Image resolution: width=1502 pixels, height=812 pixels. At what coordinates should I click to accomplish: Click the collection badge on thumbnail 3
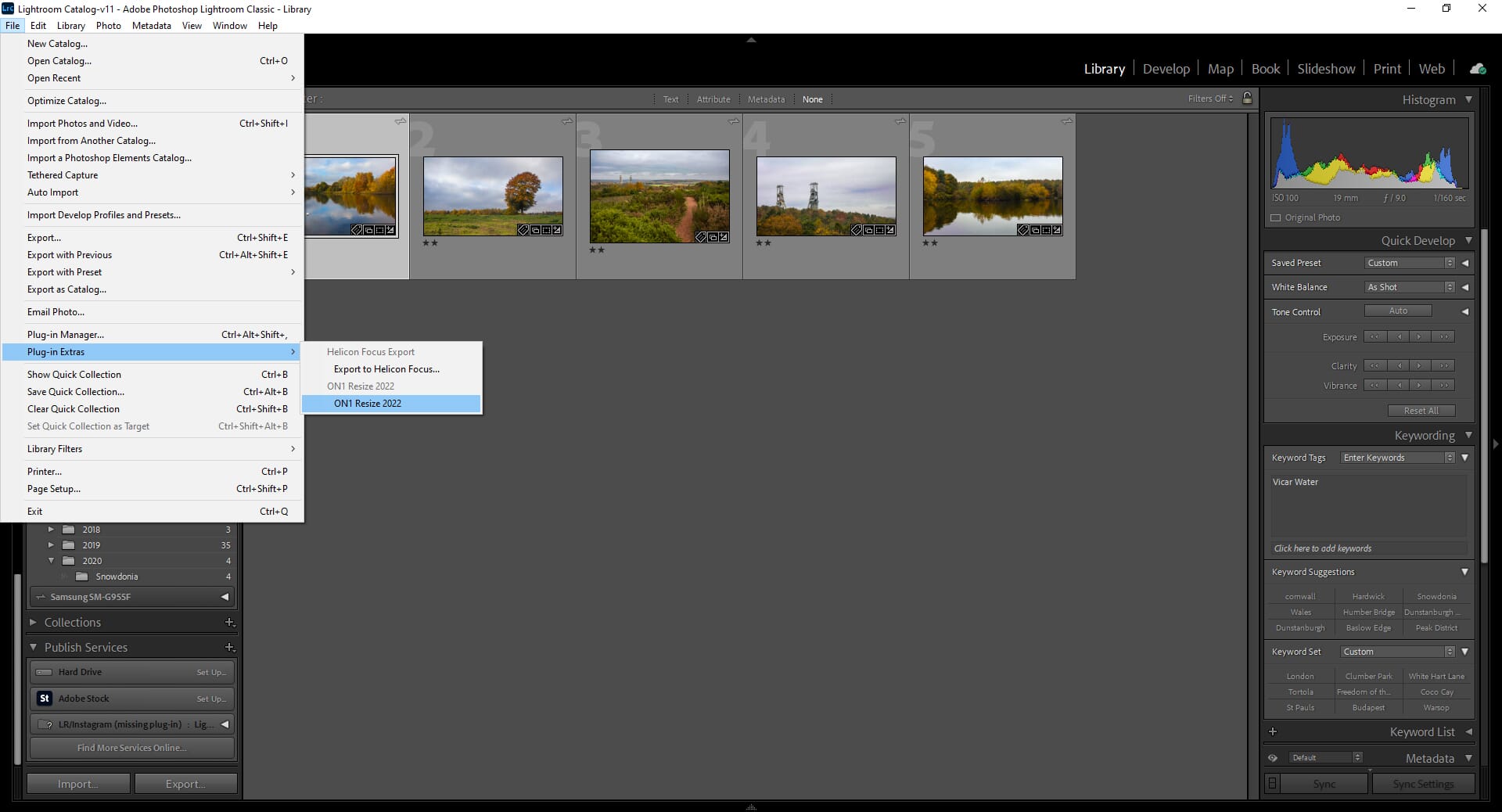(713, 237)
